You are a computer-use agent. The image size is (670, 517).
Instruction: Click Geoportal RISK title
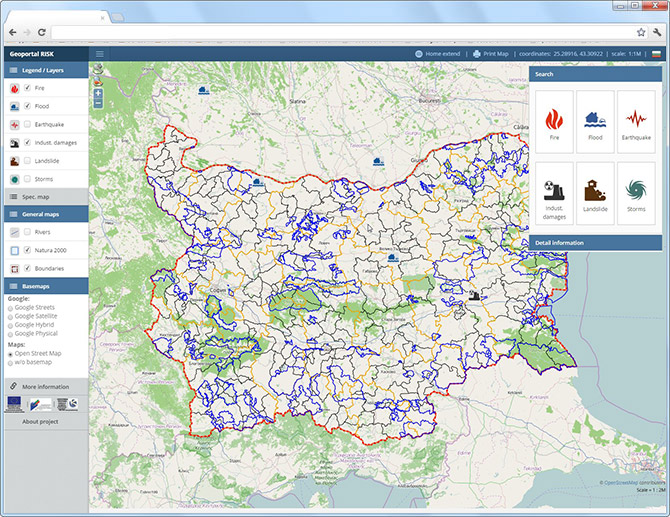32,54
